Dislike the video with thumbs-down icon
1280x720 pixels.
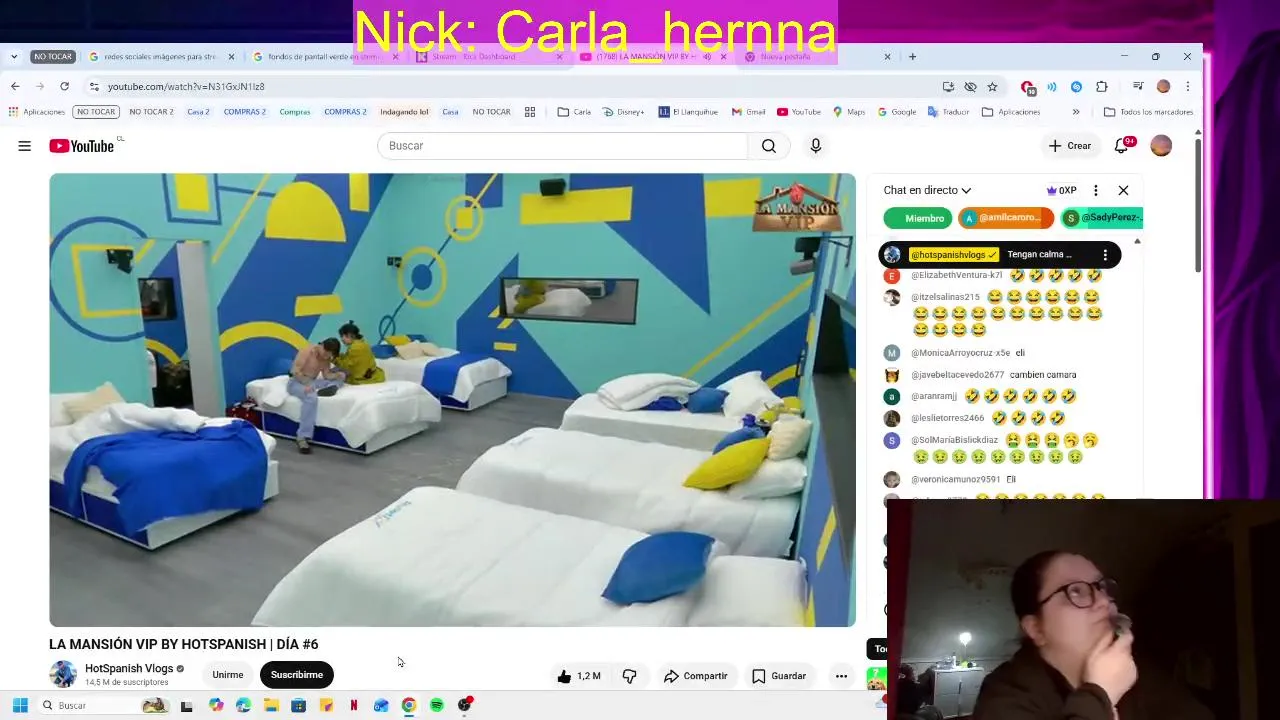click(x=629, y=676)
